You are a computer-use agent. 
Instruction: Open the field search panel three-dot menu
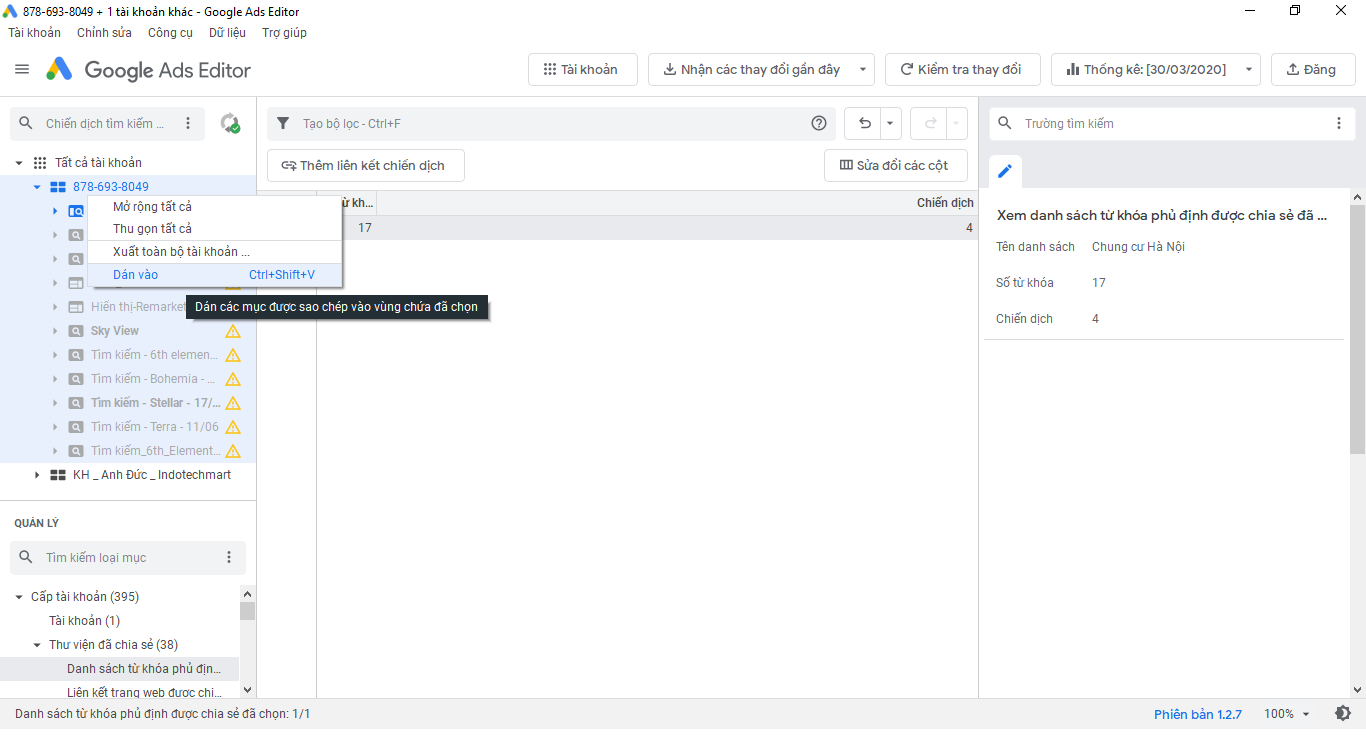click(x=1339, y=123)
